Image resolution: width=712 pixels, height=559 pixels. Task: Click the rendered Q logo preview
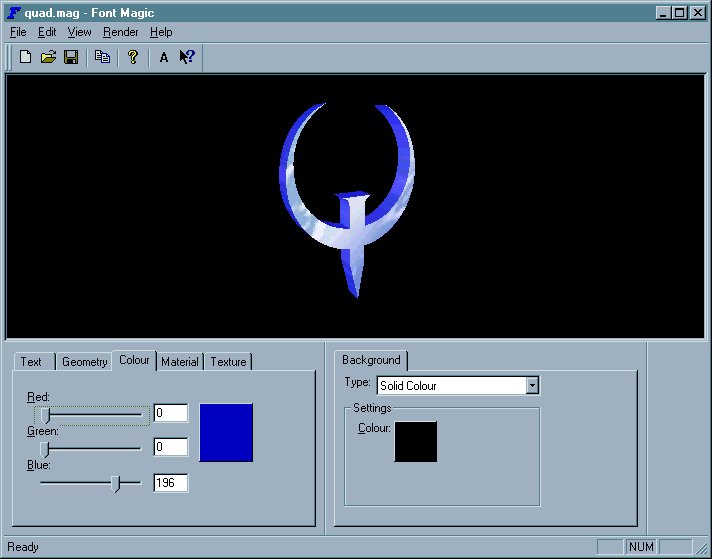point(347,200)
